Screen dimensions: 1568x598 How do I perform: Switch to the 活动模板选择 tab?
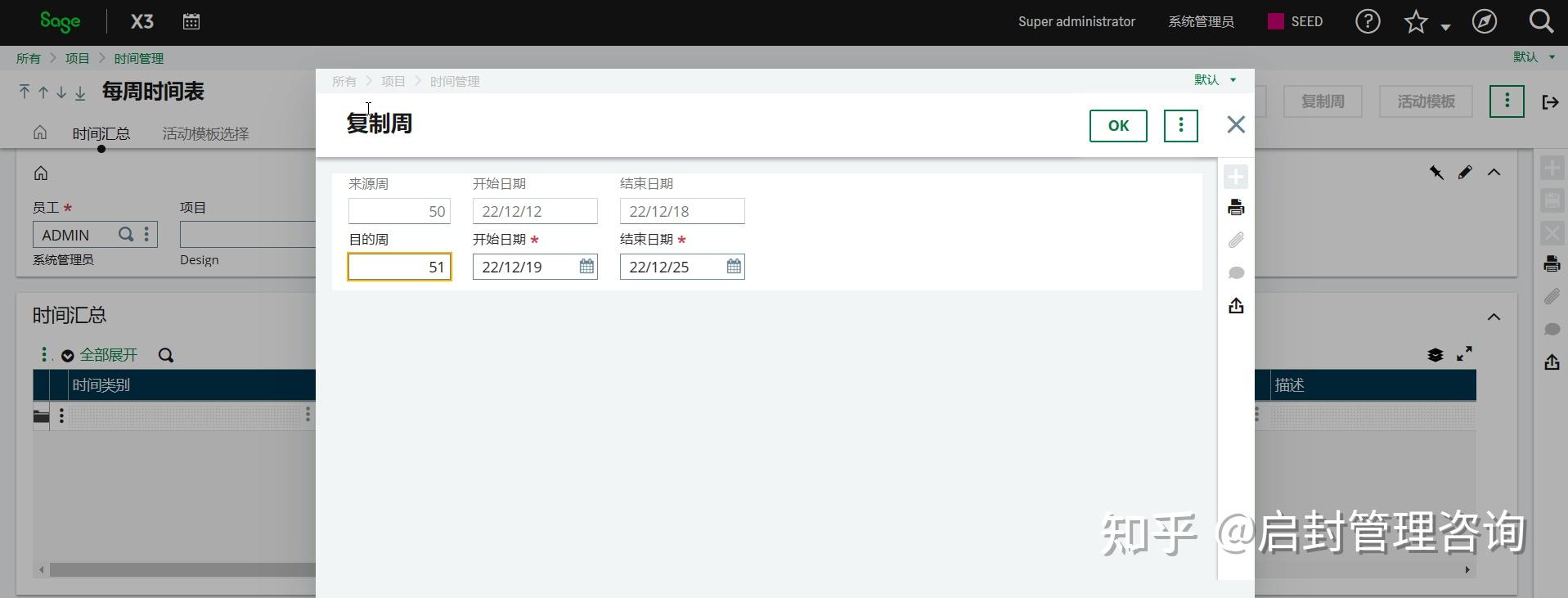tap(205, 133)
